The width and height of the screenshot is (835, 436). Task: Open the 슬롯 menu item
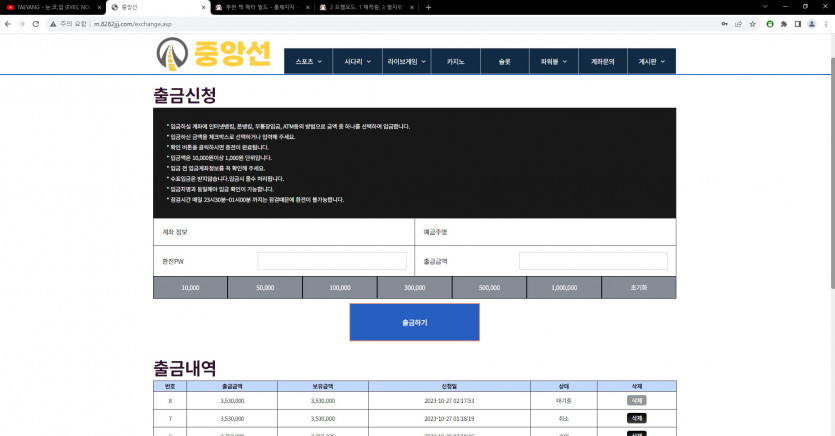click(x=505, y=61)
